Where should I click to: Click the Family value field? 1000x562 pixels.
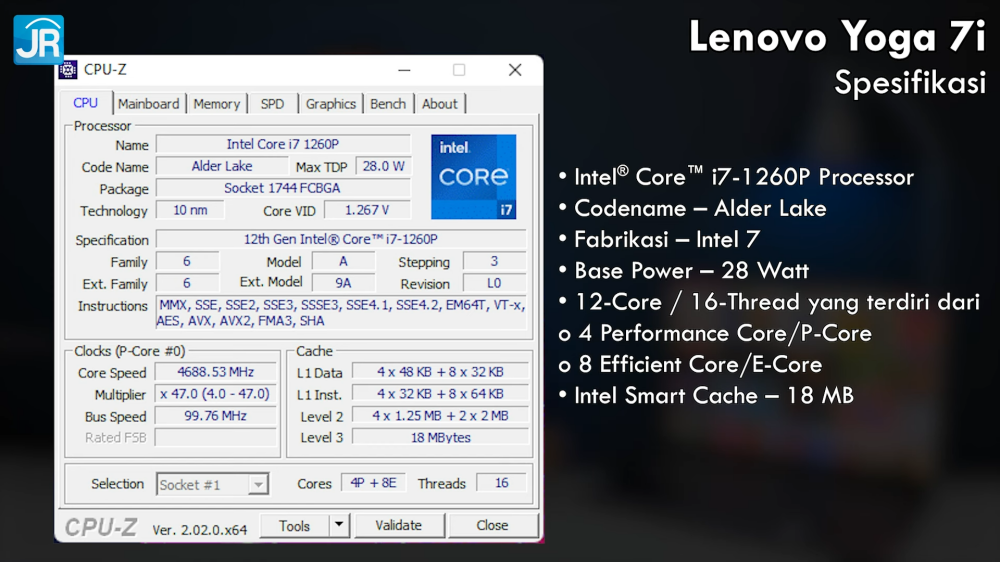click(x=187, y=261)
